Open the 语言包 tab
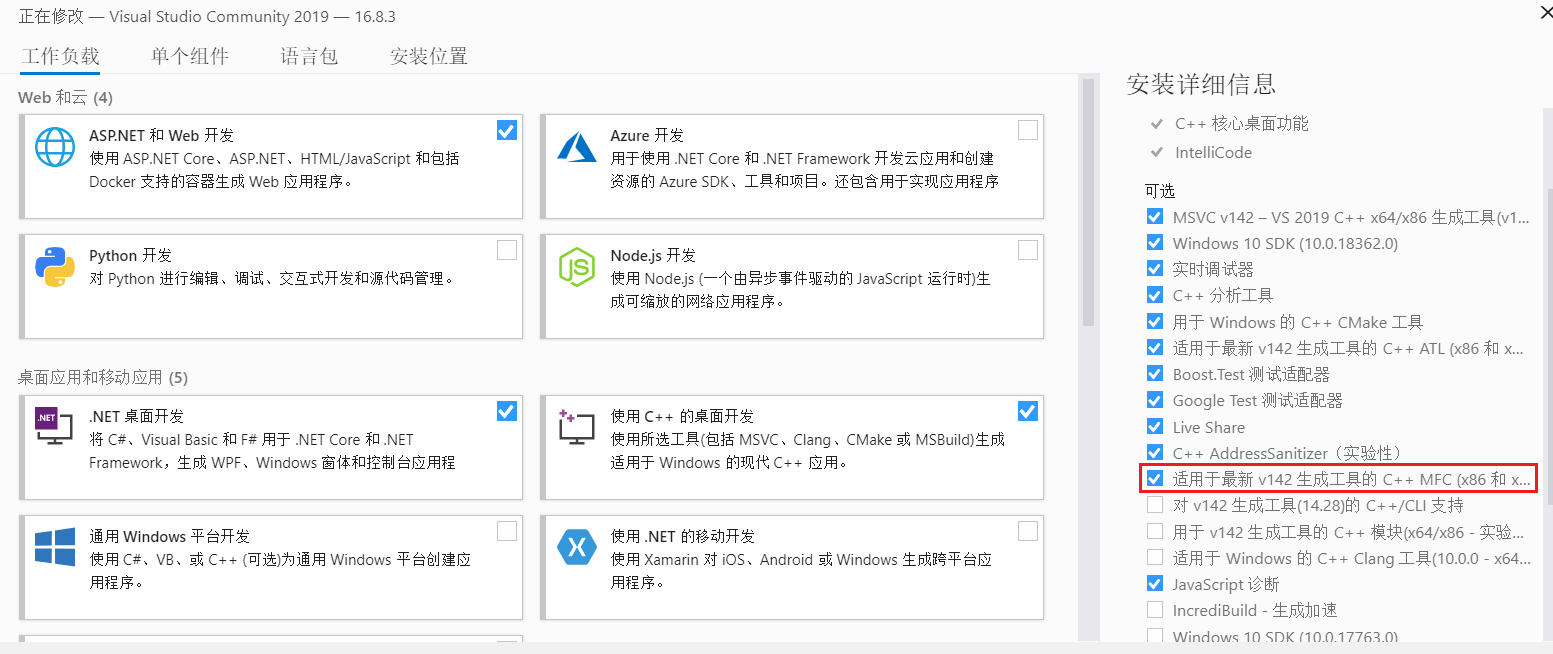Screen dimensions: 1553x654 click(x=309, y=56)
